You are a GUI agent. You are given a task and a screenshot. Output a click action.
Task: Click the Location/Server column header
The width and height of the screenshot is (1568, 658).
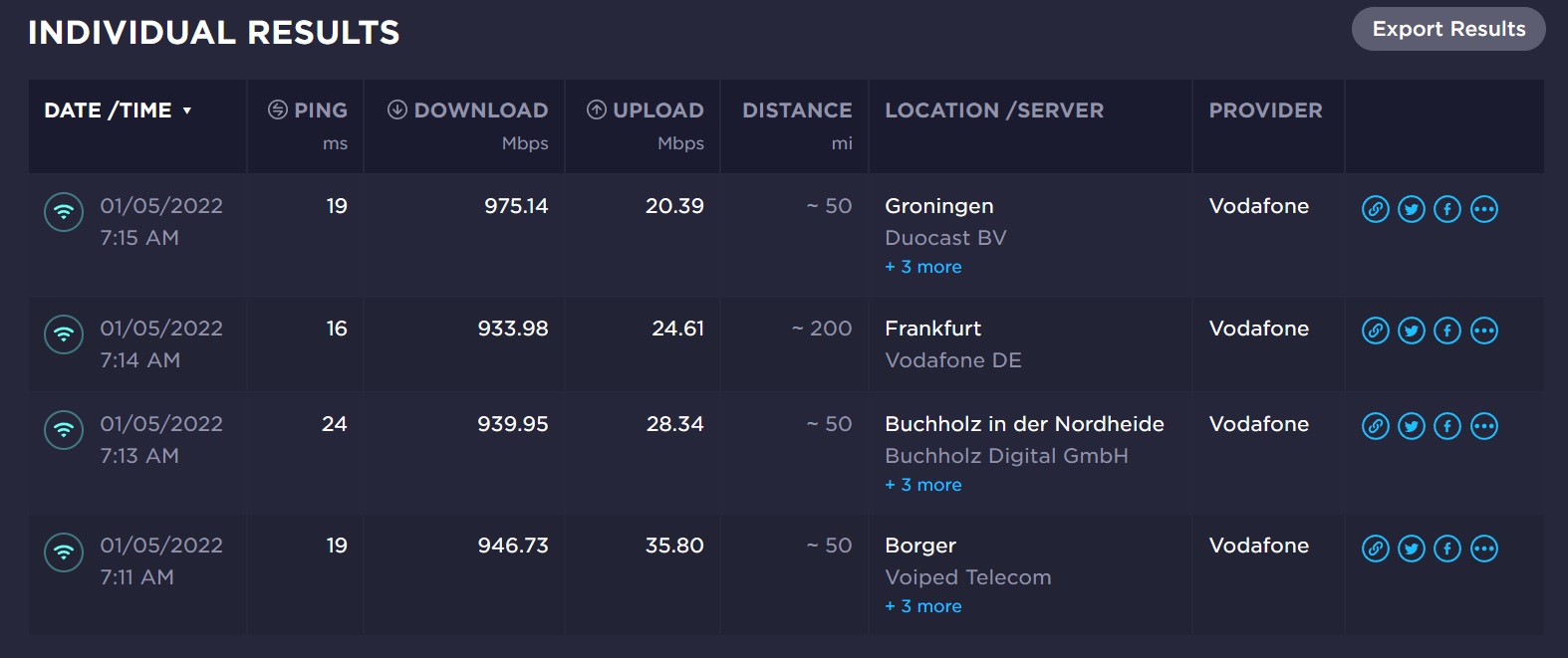point(994,110)
